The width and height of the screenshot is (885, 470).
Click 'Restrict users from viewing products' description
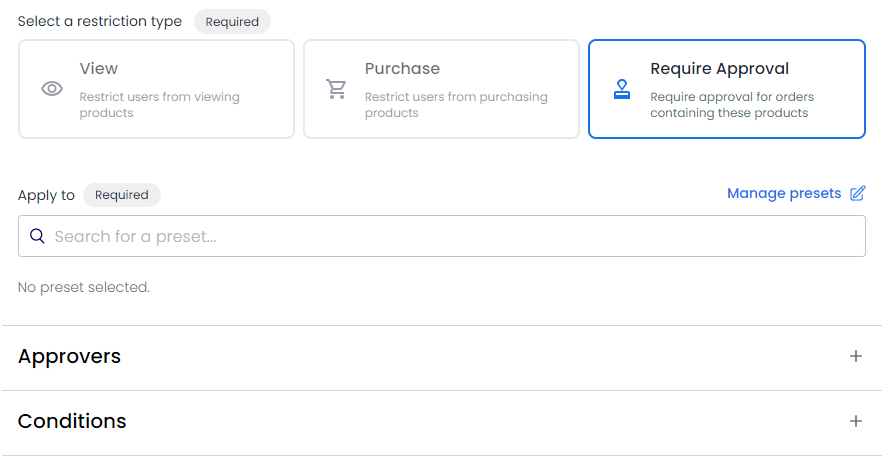click(x=159, y=105)
